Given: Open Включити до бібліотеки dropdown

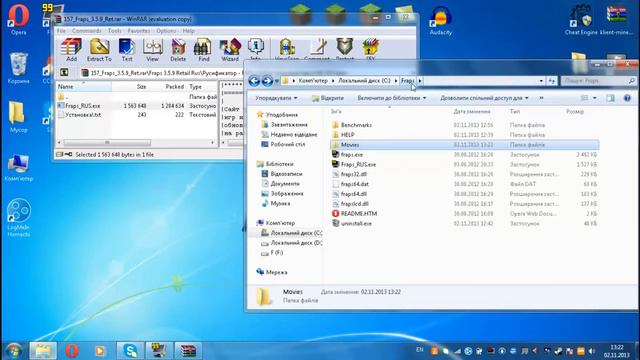Looking at the screenshot, I should (391, 98).
